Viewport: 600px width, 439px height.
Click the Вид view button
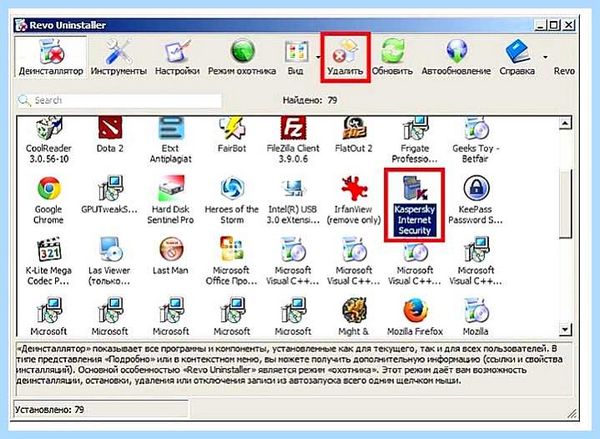coord(296,57)
